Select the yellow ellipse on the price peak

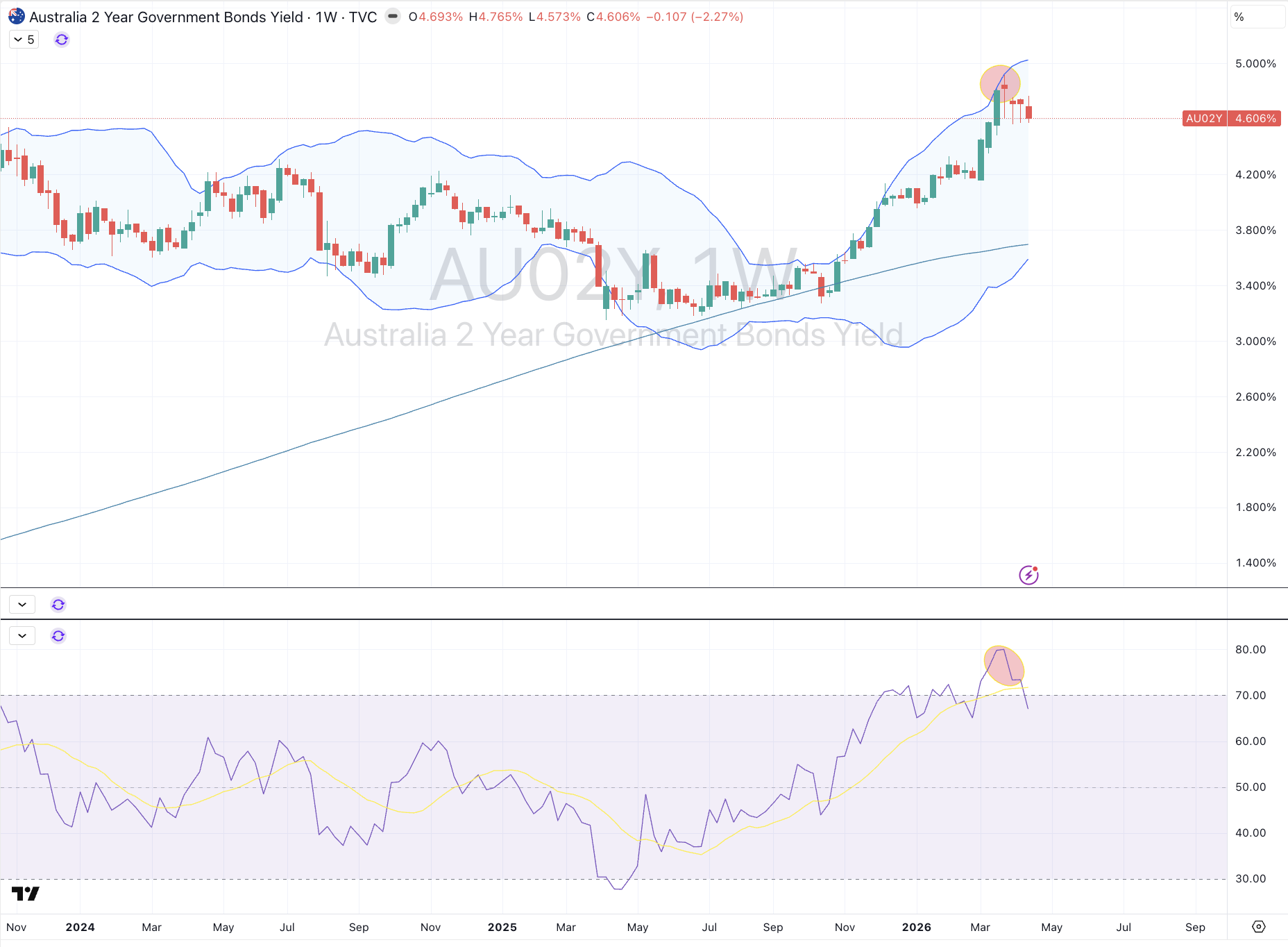(1000, 83)
